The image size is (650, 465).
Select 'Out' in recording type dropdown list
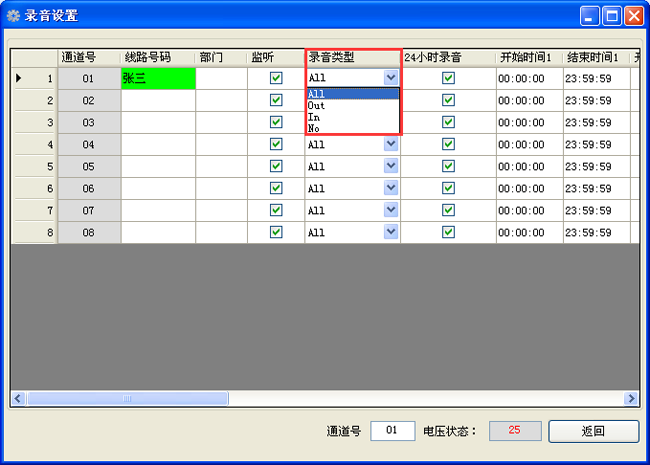[x=317, y=105]
